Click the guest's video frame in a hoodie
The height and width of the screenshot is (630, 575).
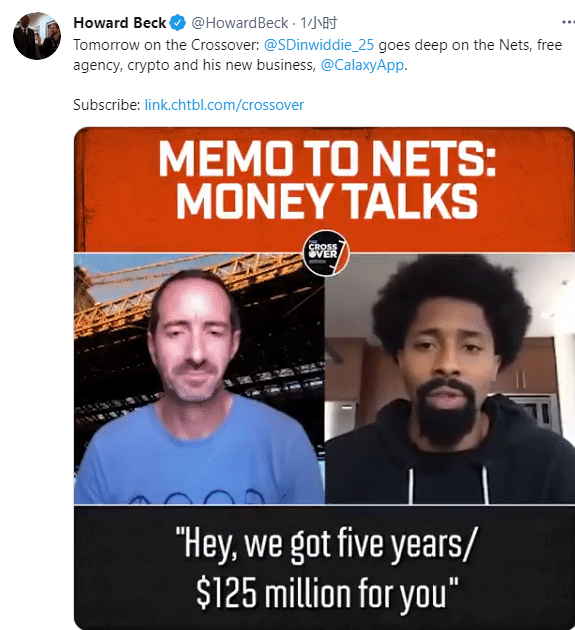[450, 378]
